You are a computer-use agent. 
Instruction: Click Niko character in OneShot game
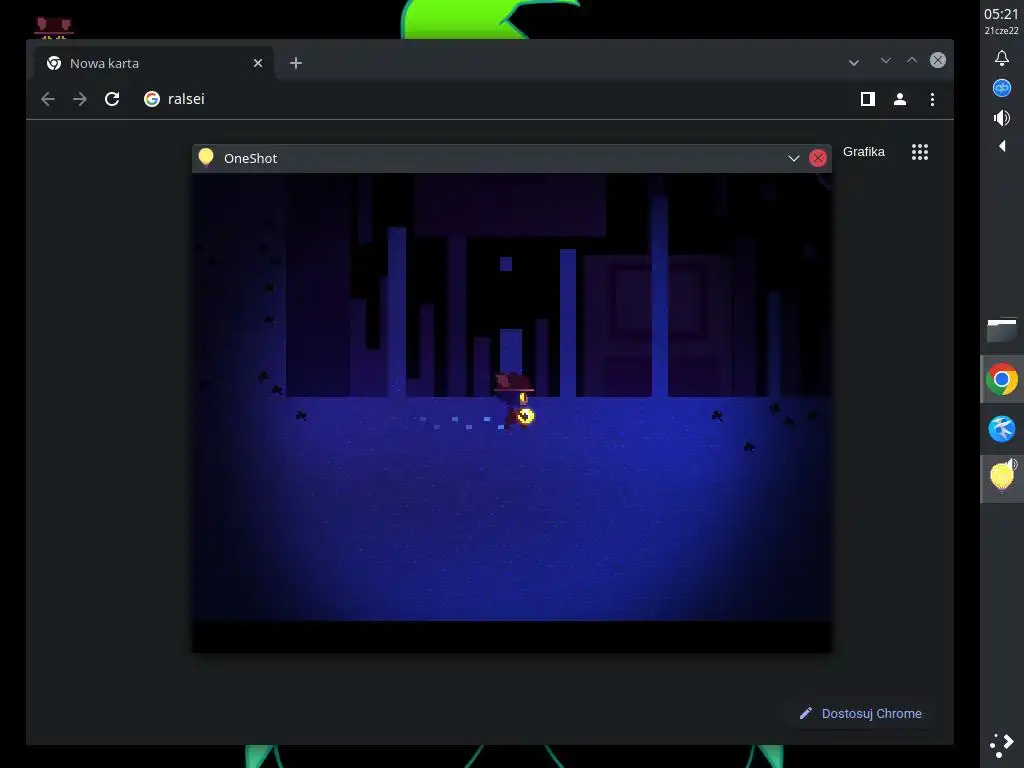[515, 400]
